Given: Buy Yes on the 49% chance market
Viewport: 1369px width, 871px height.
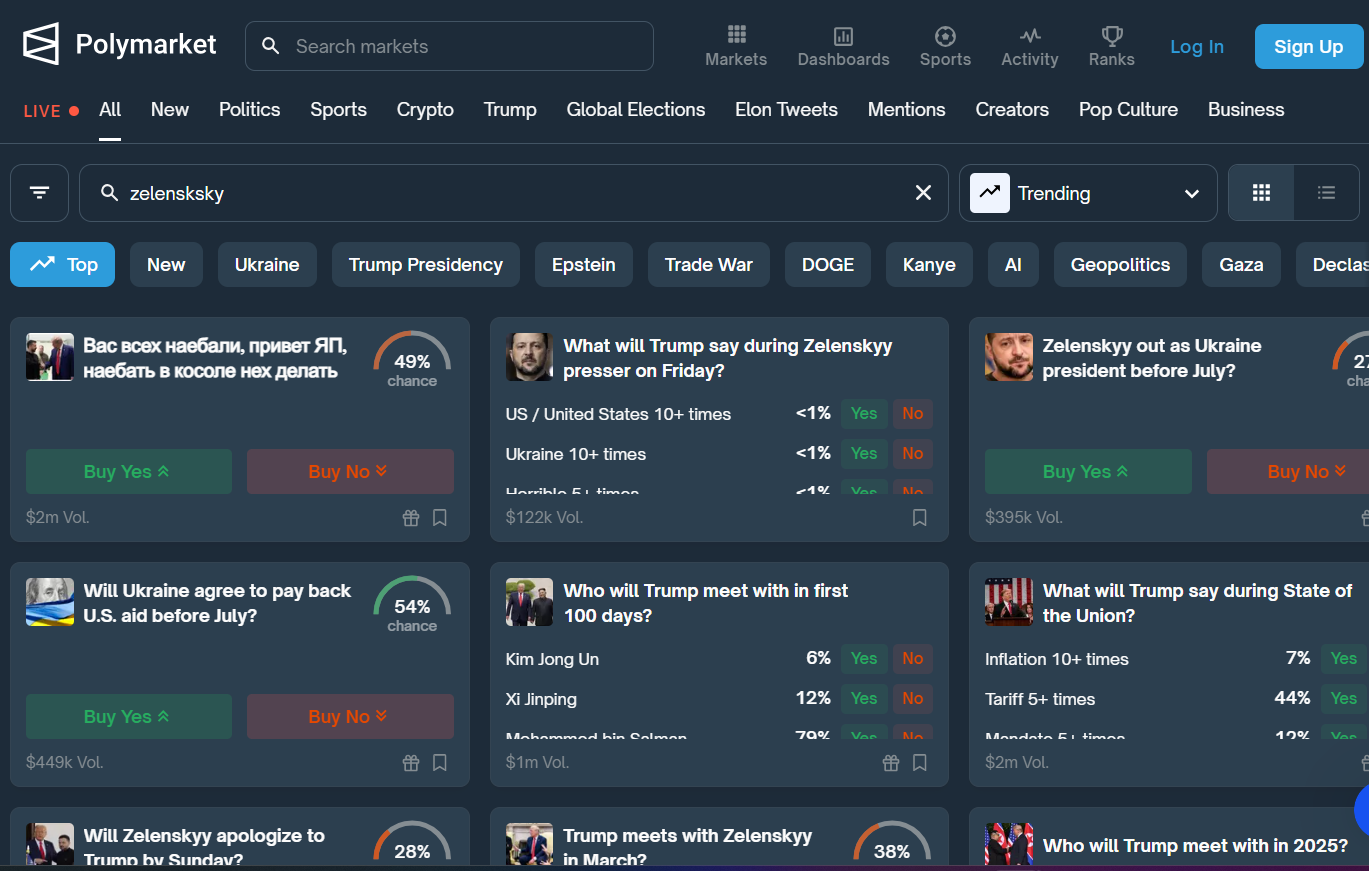Looking at the screenshot, I should coord(129,472).
